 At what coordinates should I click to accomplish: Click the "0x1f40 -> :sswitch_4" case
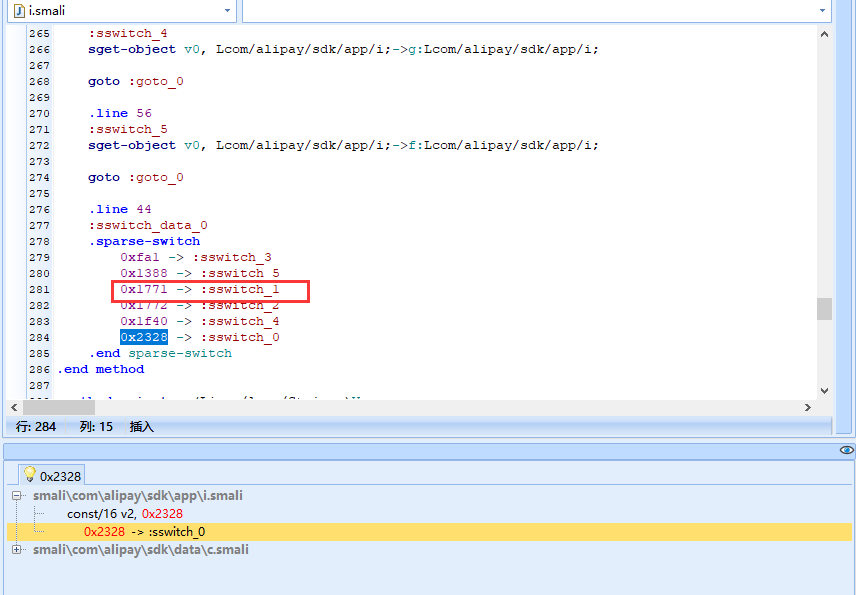tap(200, 321)
